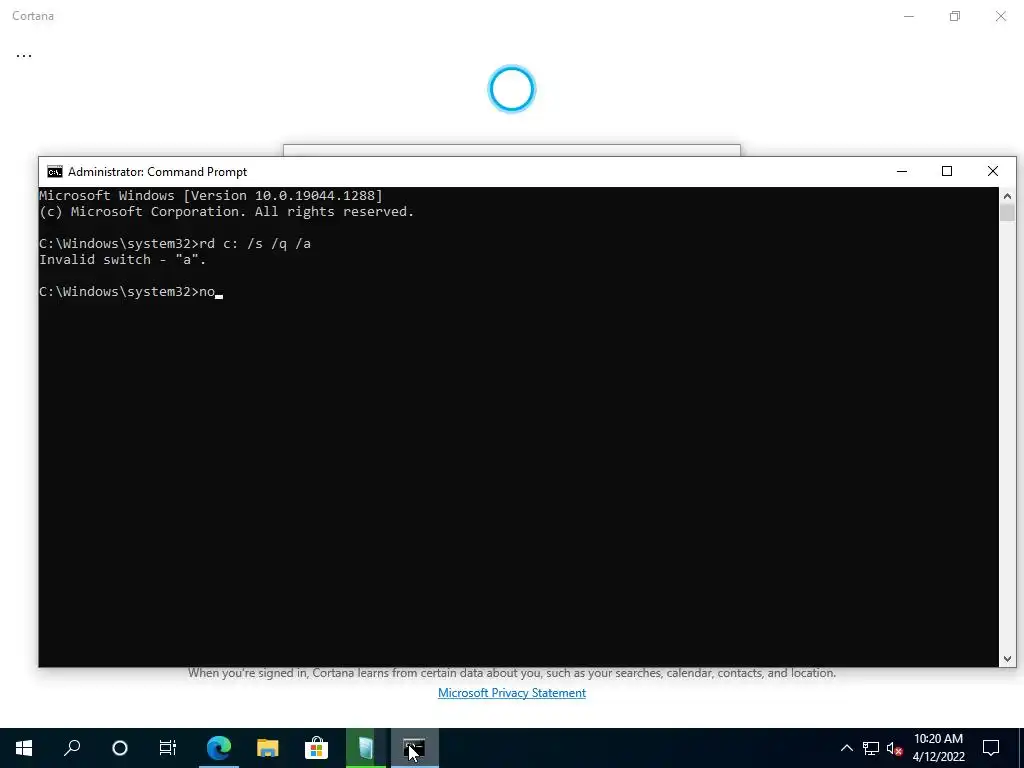Minimize the Command Prompt window
Image resolution: width=1024 pixels, height=768 pixels.
pyautogui.click(x=902, y=171)
